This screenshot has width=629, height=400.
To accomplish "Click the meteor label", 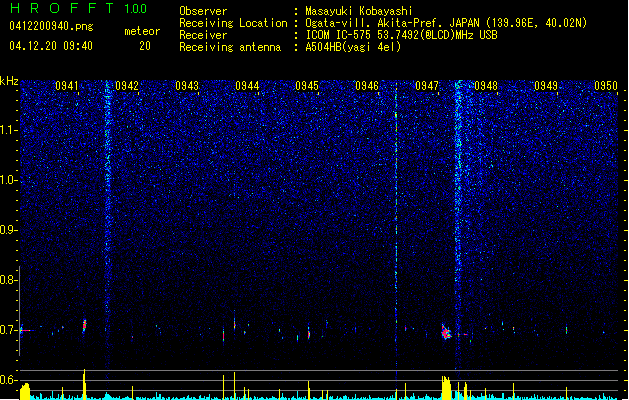I will coord(142,31).
